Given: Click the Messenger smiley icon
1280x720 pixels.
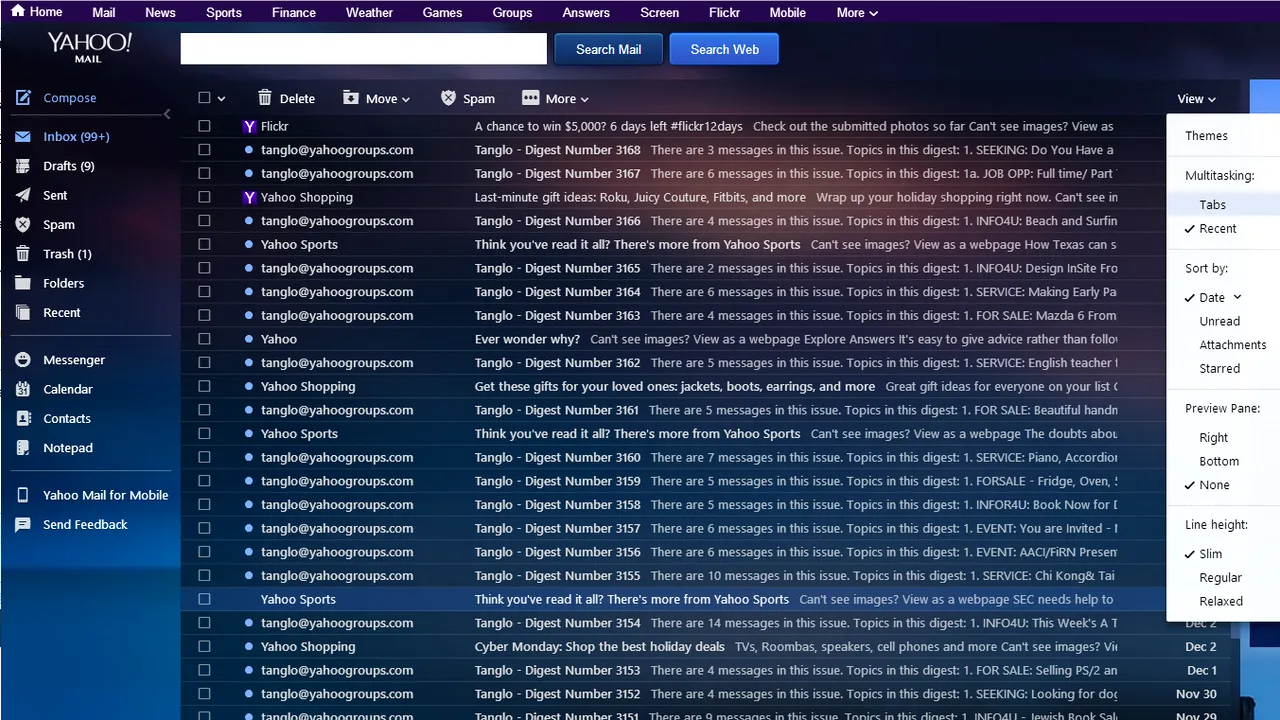Looking at the screenshot, I should (x=23, y=360).
